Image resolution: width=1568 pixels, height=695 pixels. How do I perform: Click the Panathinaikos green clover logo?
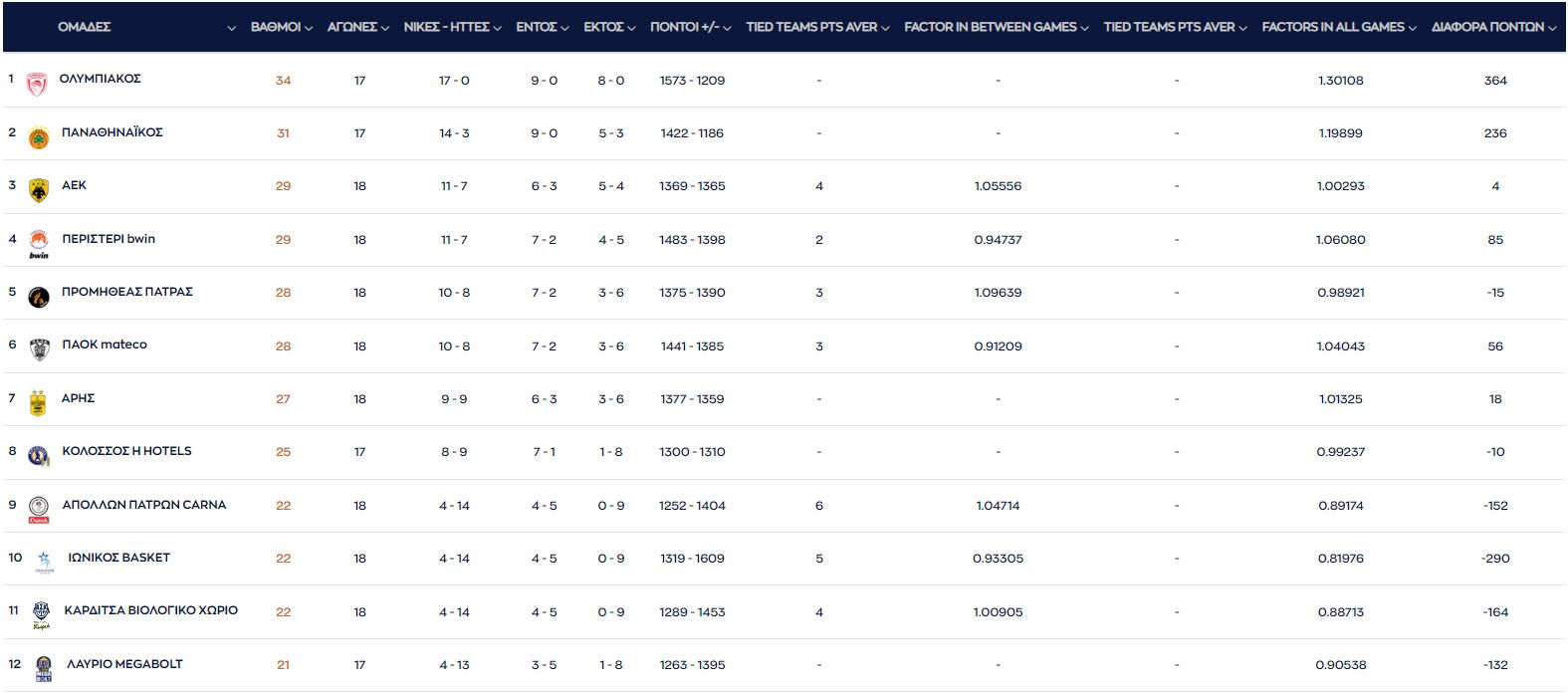coord(38,138)
